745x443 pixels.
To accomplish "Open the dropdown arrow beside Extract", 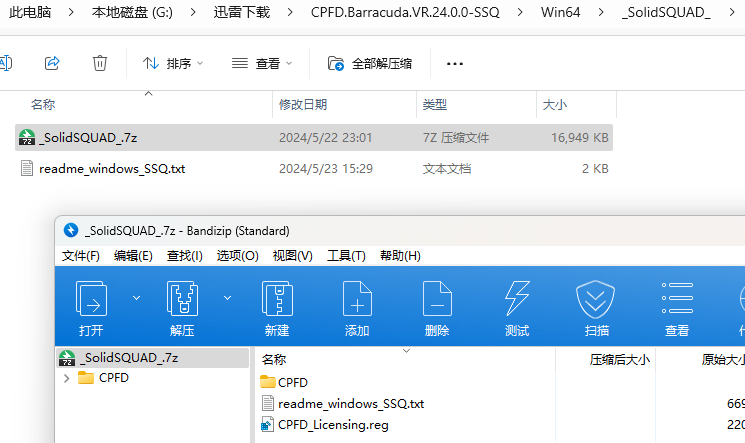I will (227, 297).
